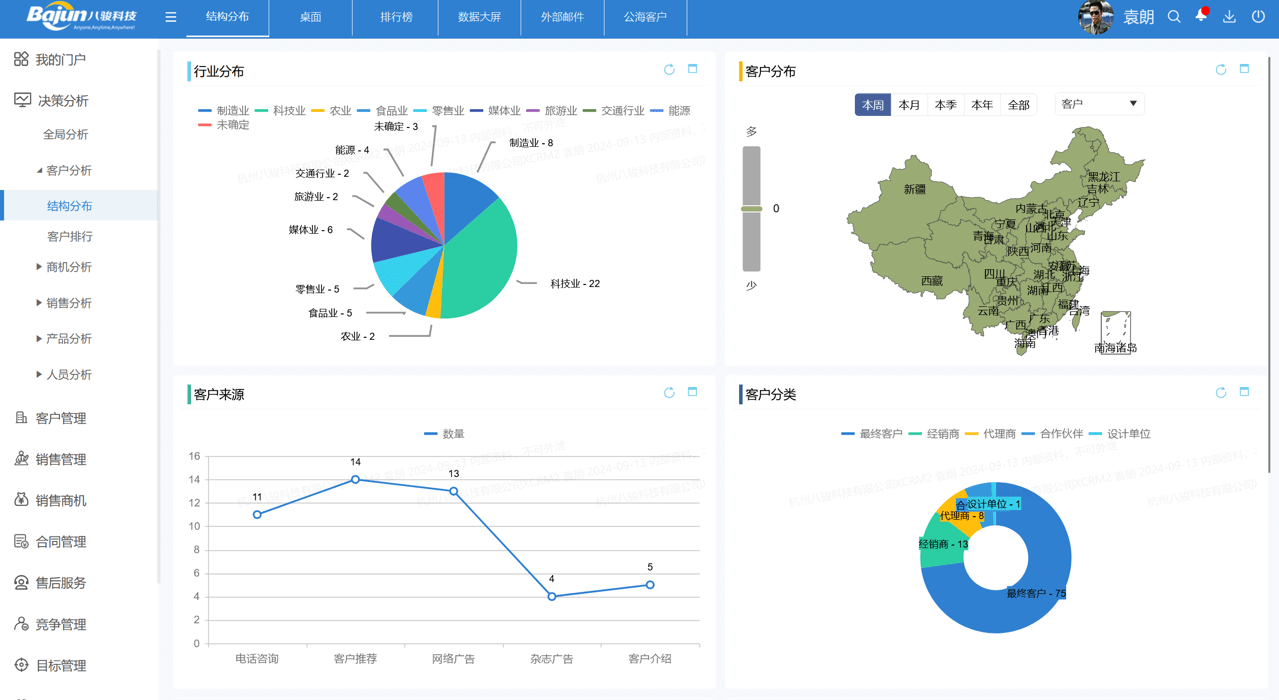This screenshot has width=1279, height=700.
Task: Open the 客户 dropdown in 客户分布
Action: pyautogui.click(x=1098, y=104)
